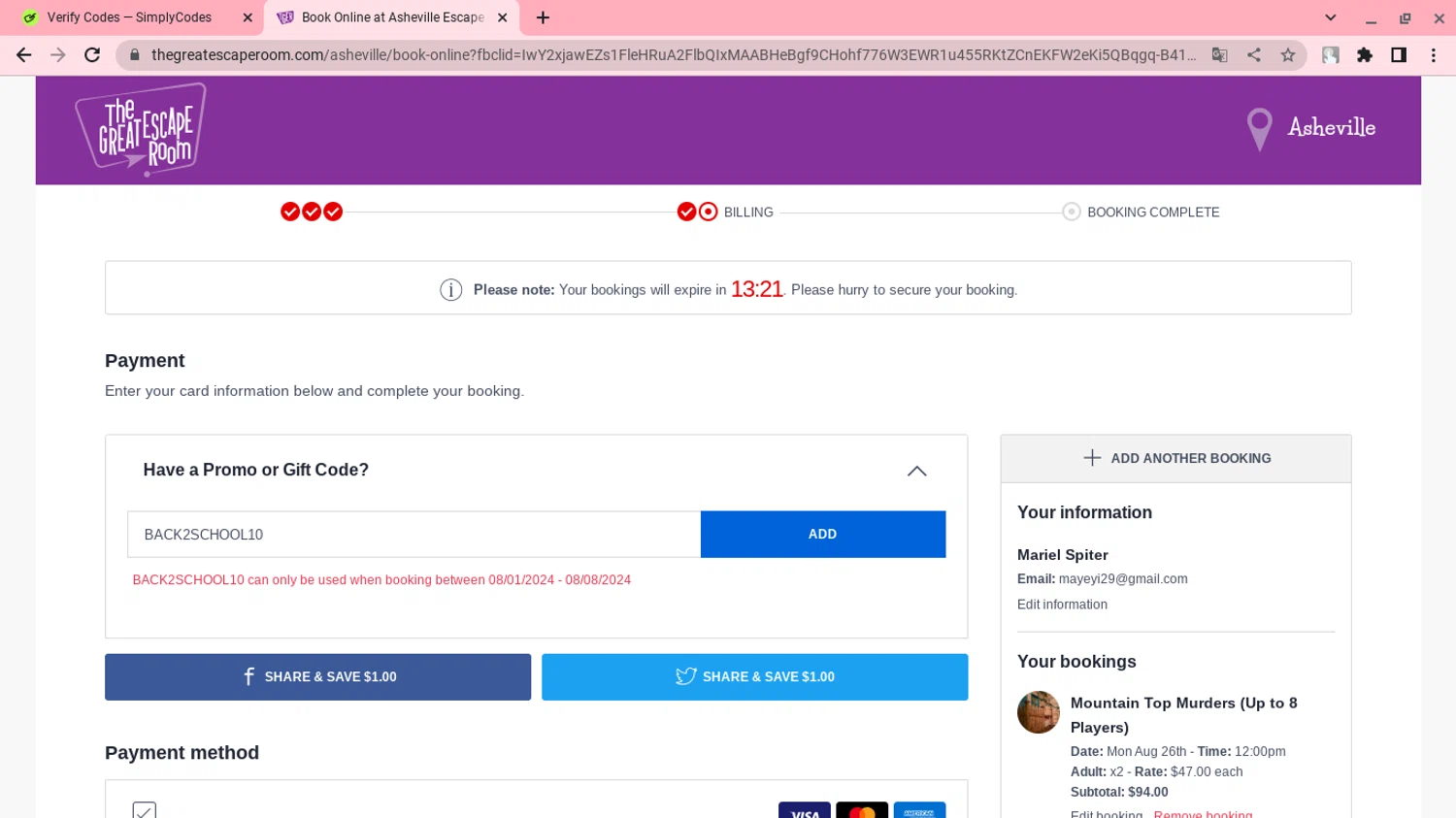This screenshot has height=818, width=1456.
Task: Click the third completed step checkmark
Action: pos(333,212)
